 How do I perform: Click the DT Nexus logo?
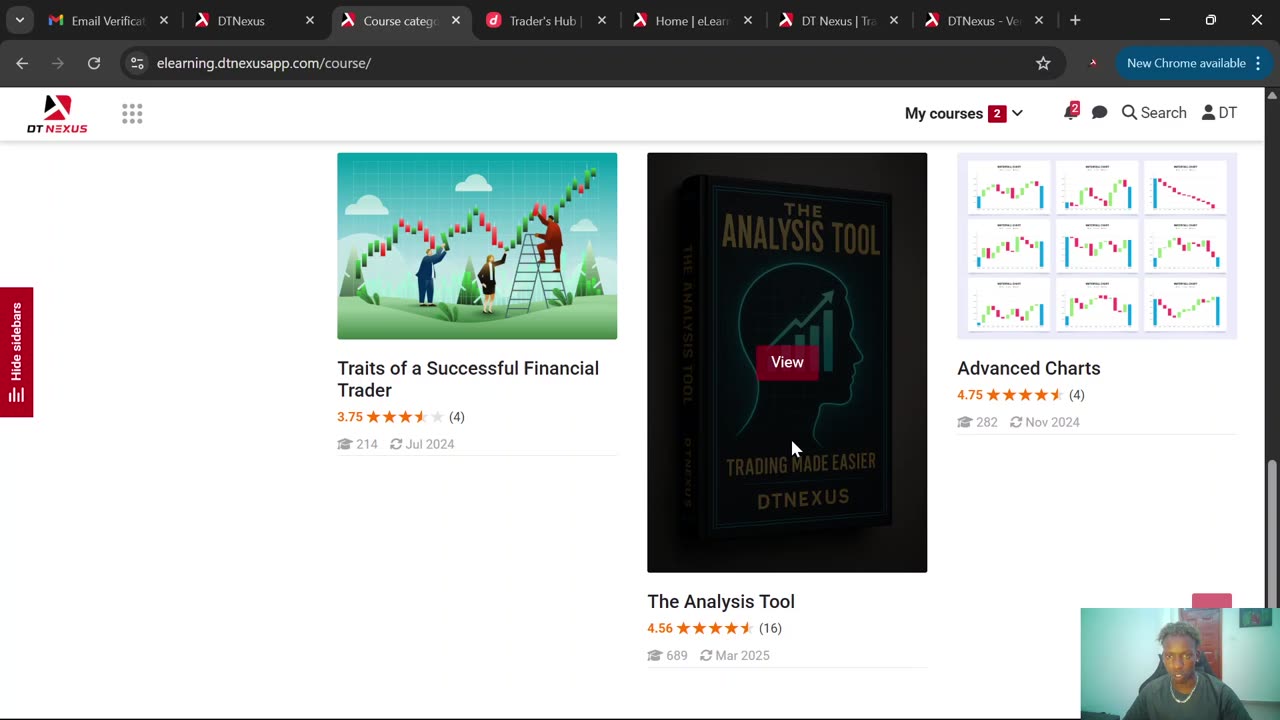(57, 114)
